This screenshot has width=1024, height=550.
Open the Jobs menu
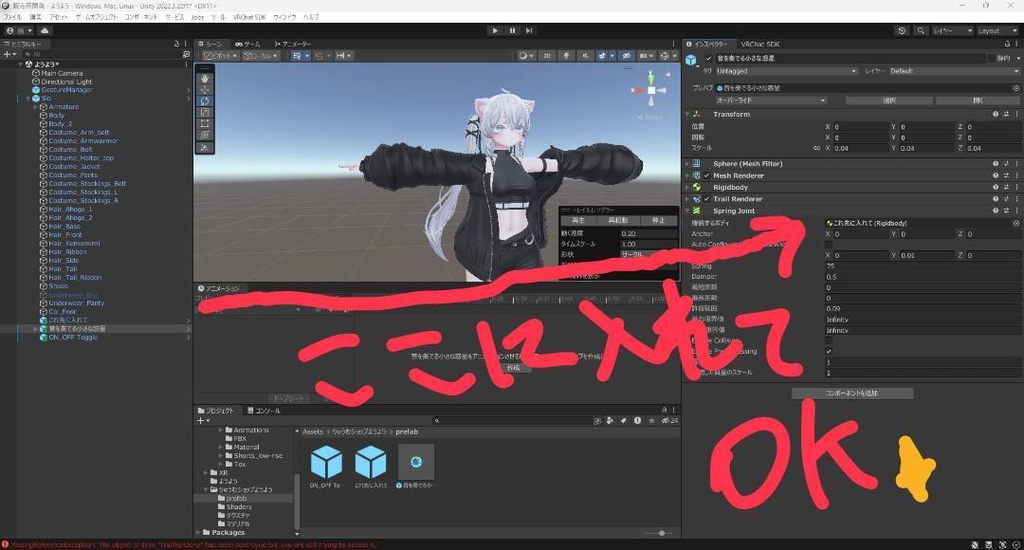tap(197, 17)
